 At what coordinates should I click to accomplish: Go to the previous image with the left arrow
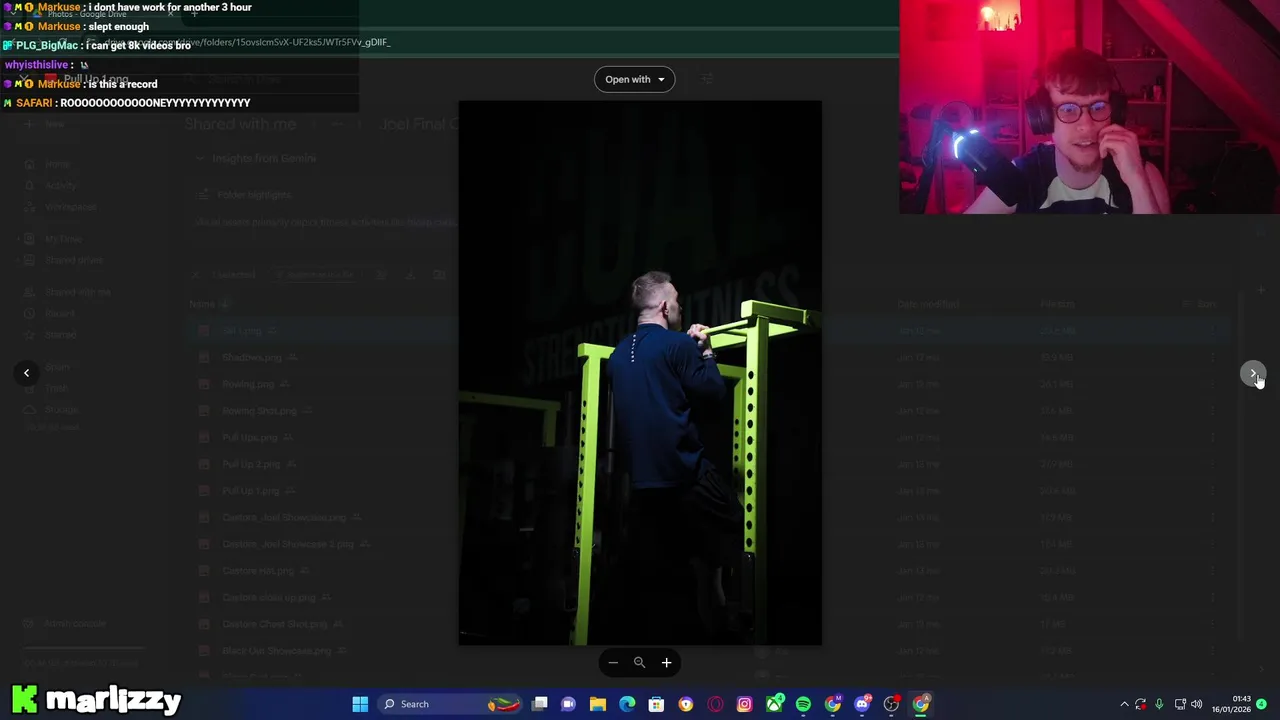click(x=27, y=373)
